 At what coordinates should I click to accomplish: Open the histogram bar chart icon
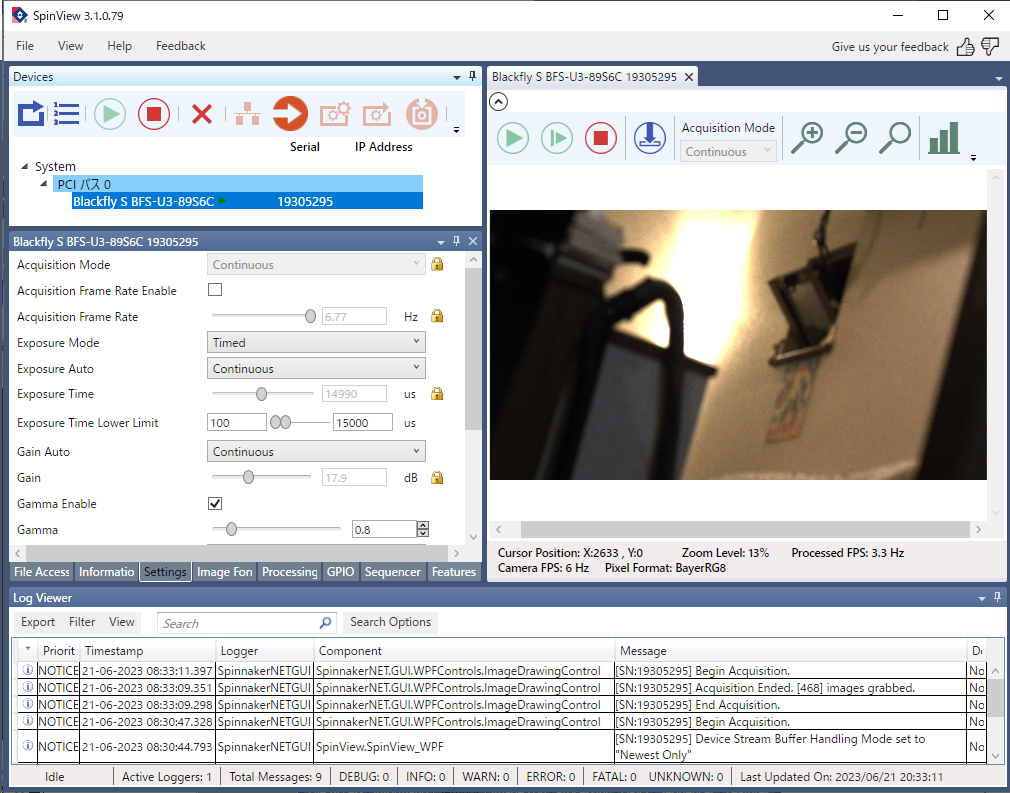tap(943, 138)
